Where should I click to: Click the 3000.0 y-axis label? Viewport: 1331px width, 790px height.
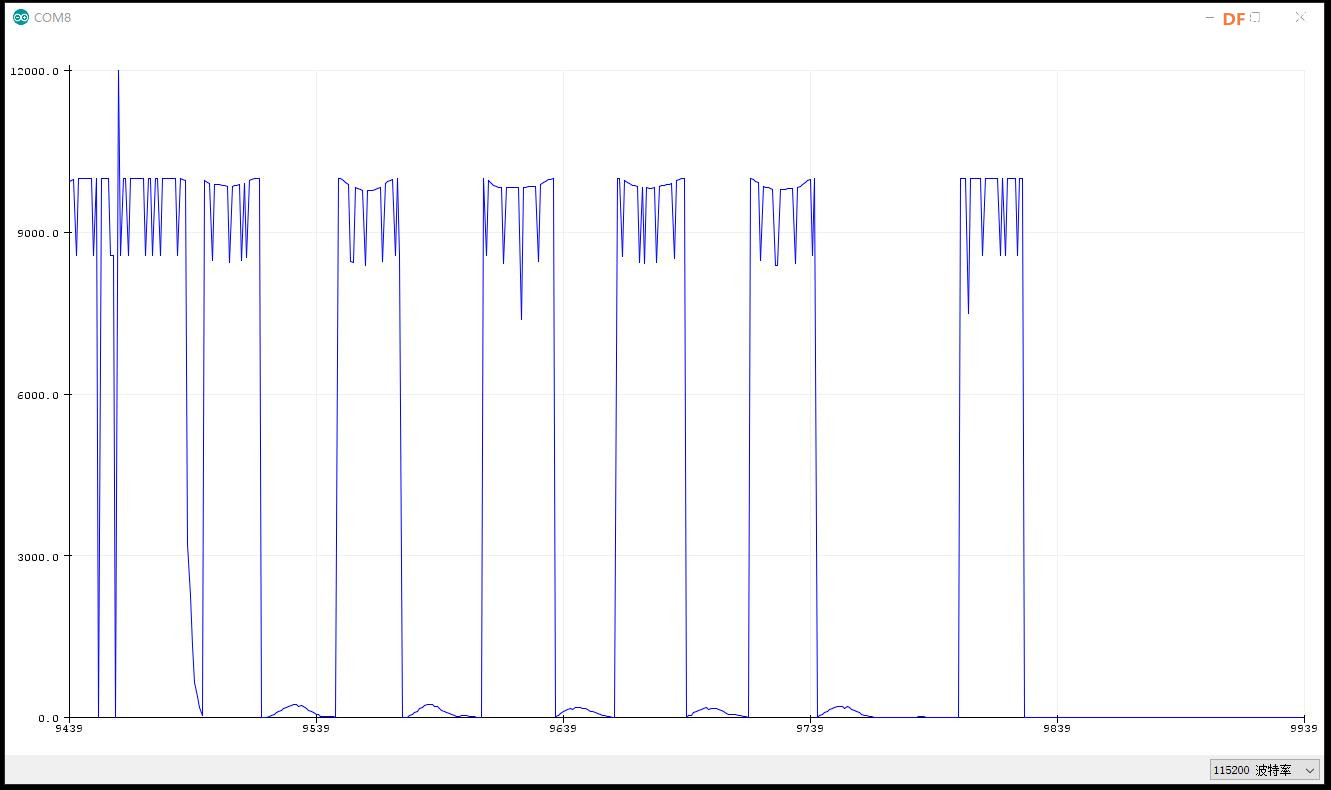38,556
